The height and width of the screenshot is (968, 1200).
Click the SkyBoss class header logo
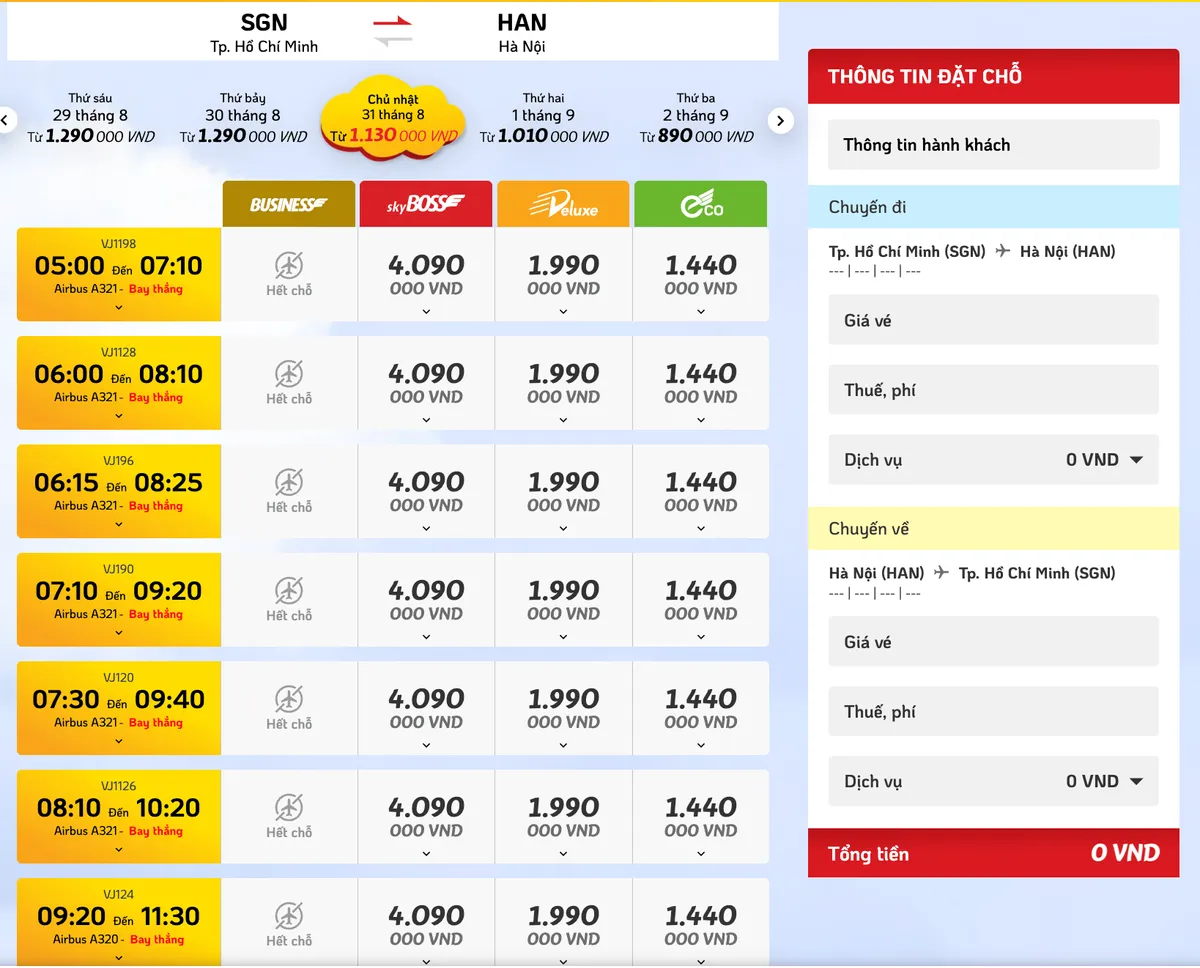[426, 204]
